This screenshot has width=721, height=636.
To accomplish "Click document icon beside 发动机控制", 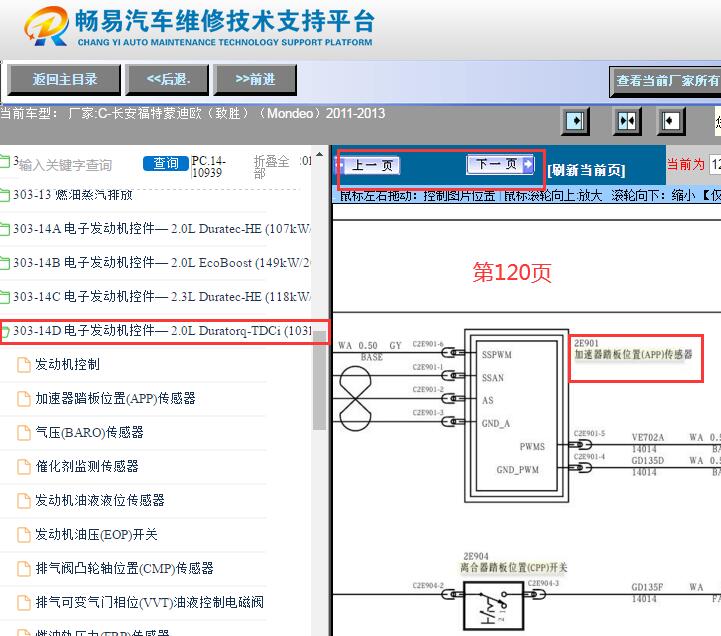I will pos(24,365).
